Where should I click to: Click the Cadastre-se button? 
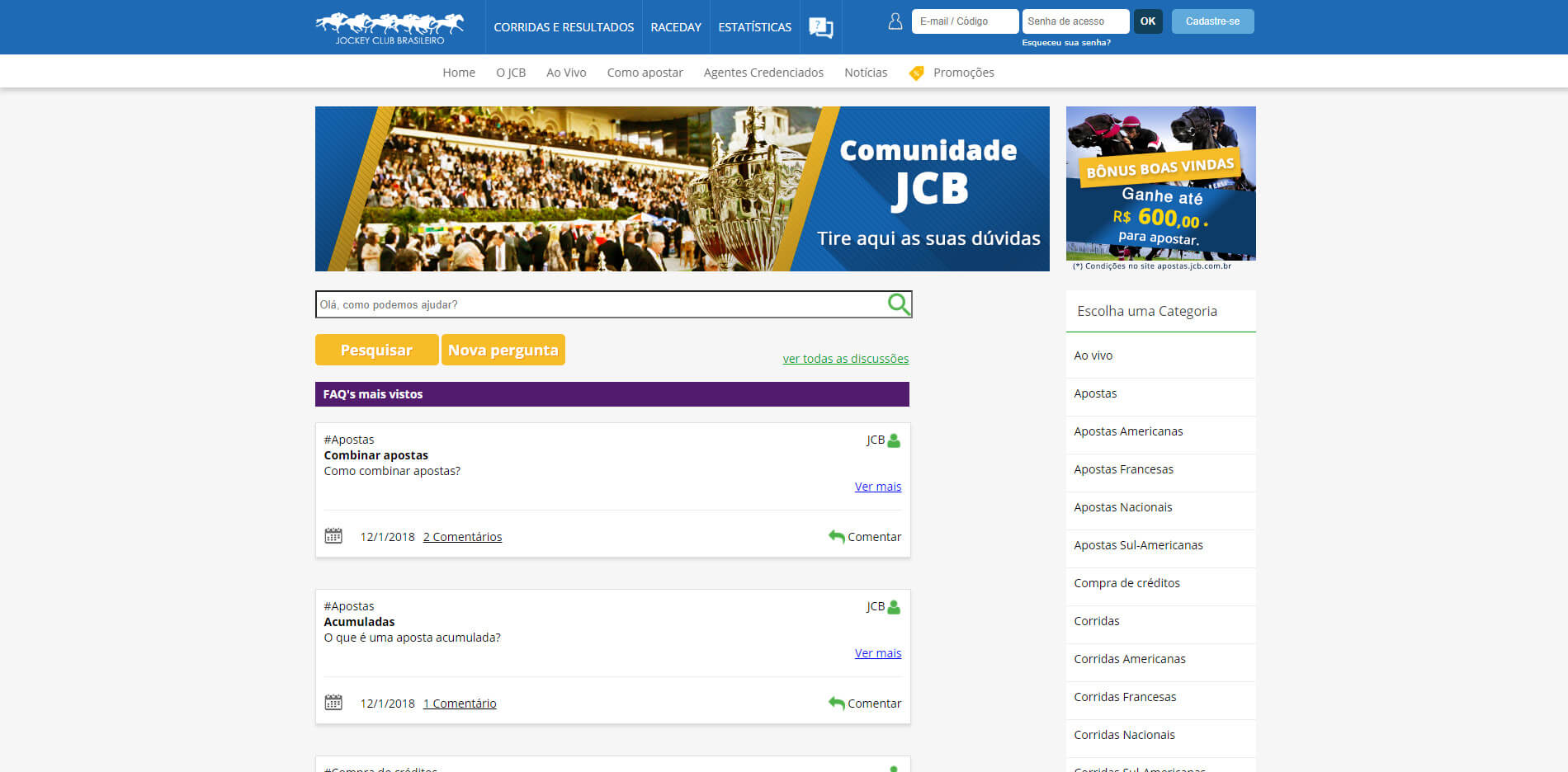1212,21
